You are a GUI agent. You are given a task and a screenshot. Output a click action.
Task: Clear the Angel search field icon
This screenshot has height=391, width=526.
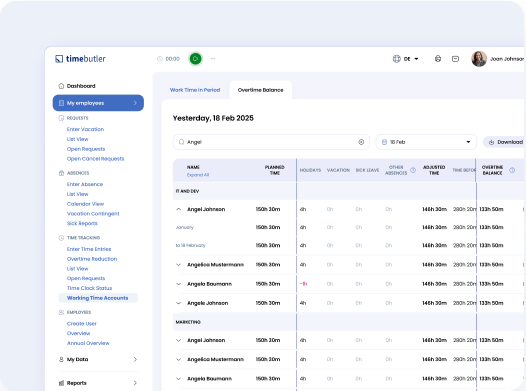361,142
